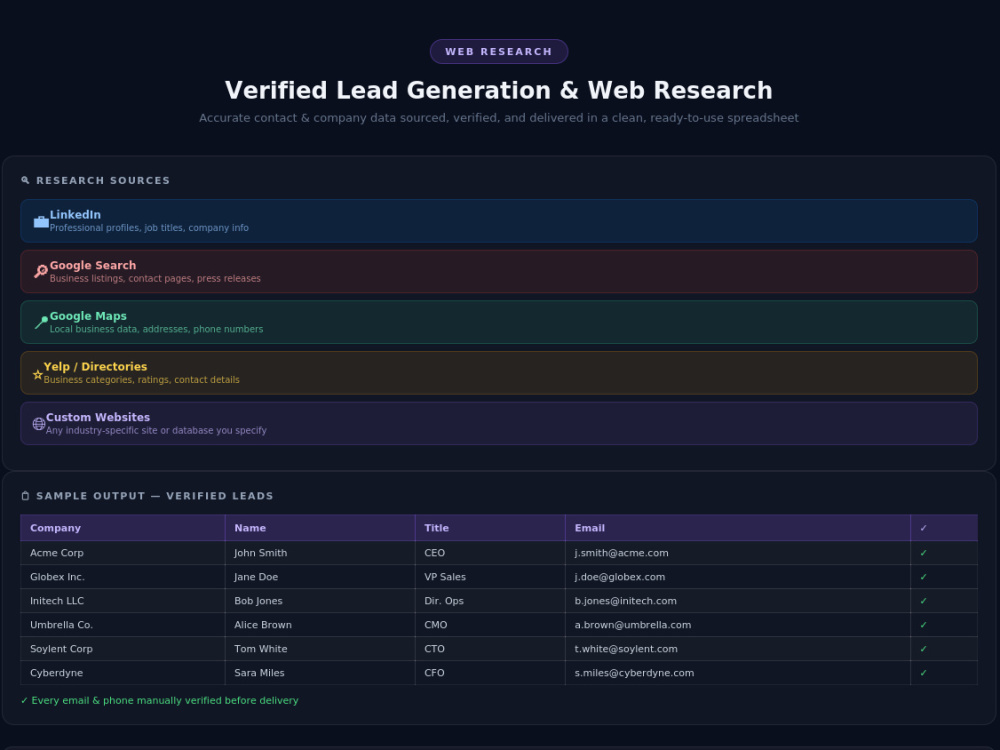Click email t.white@soylent.com

coord(626,649)
